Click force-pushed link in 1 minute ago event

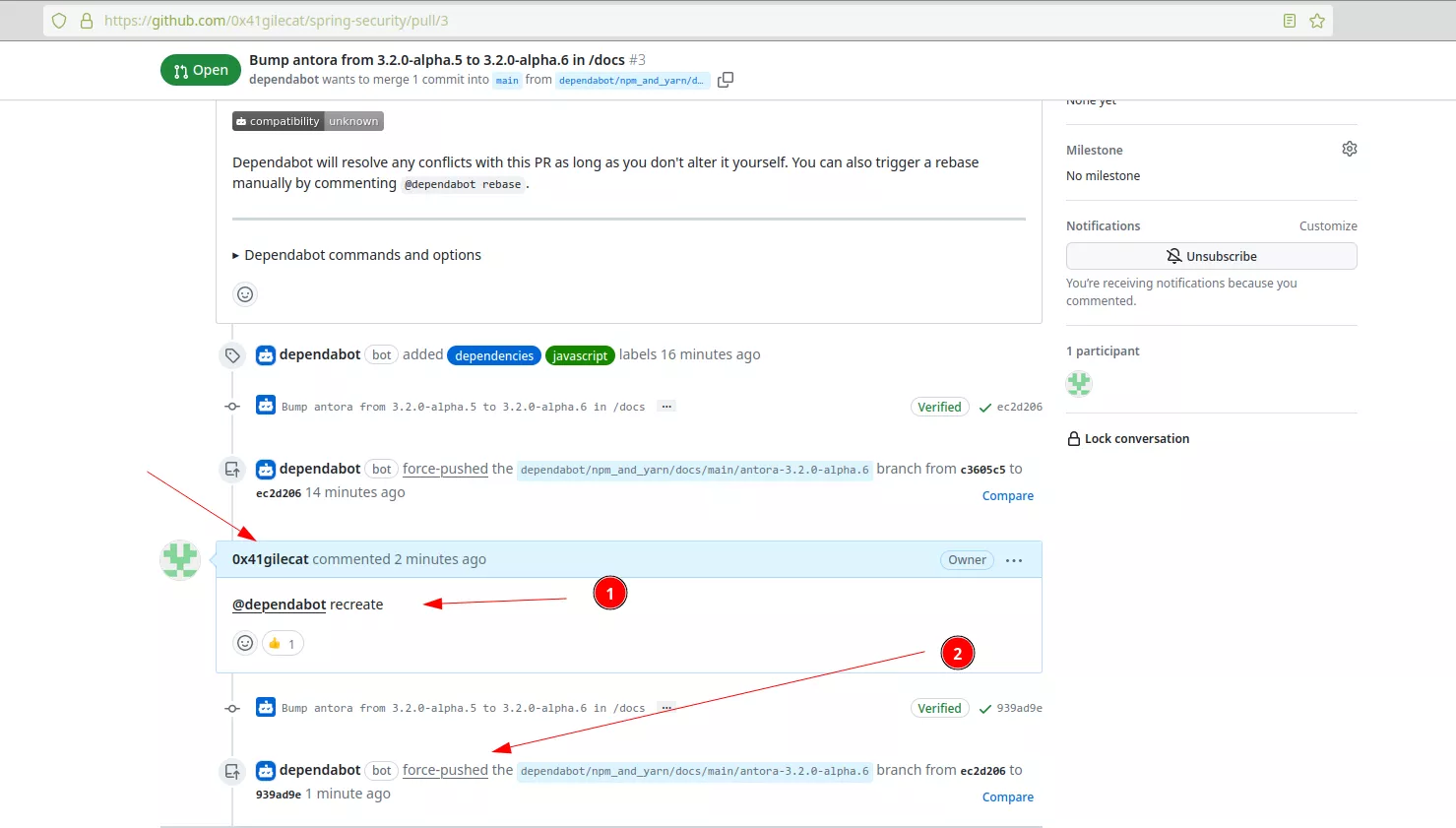pos(445,770)
